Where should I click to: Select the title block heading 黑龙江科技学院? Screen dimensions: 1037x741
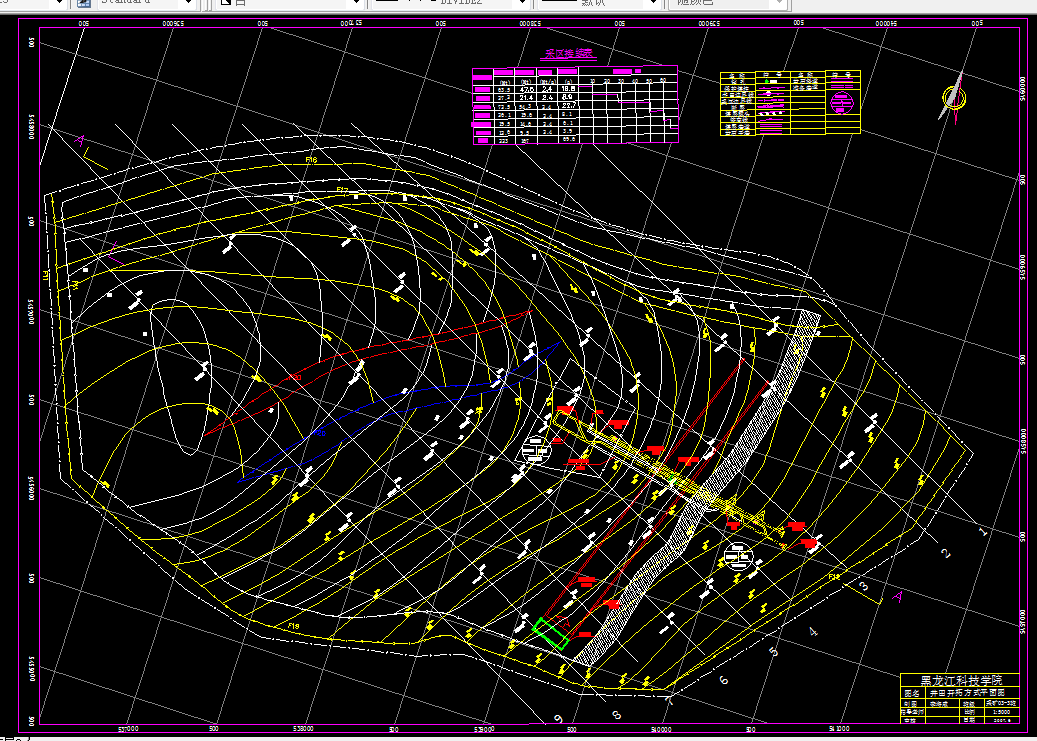[x=961, y=680]
